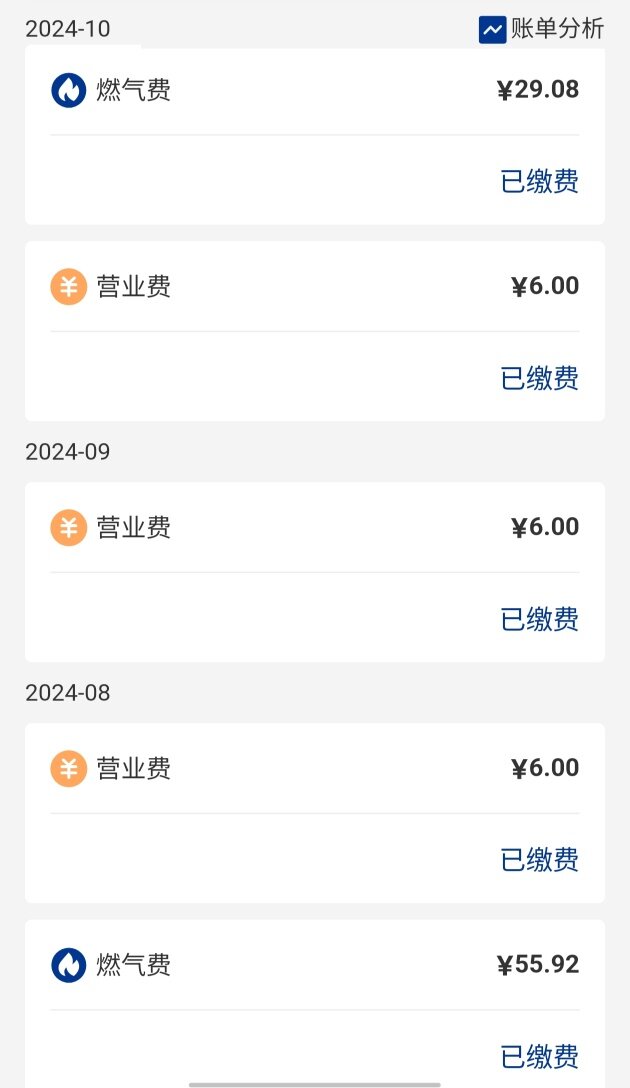Tap the 燃气费 label in the October card

133,90
